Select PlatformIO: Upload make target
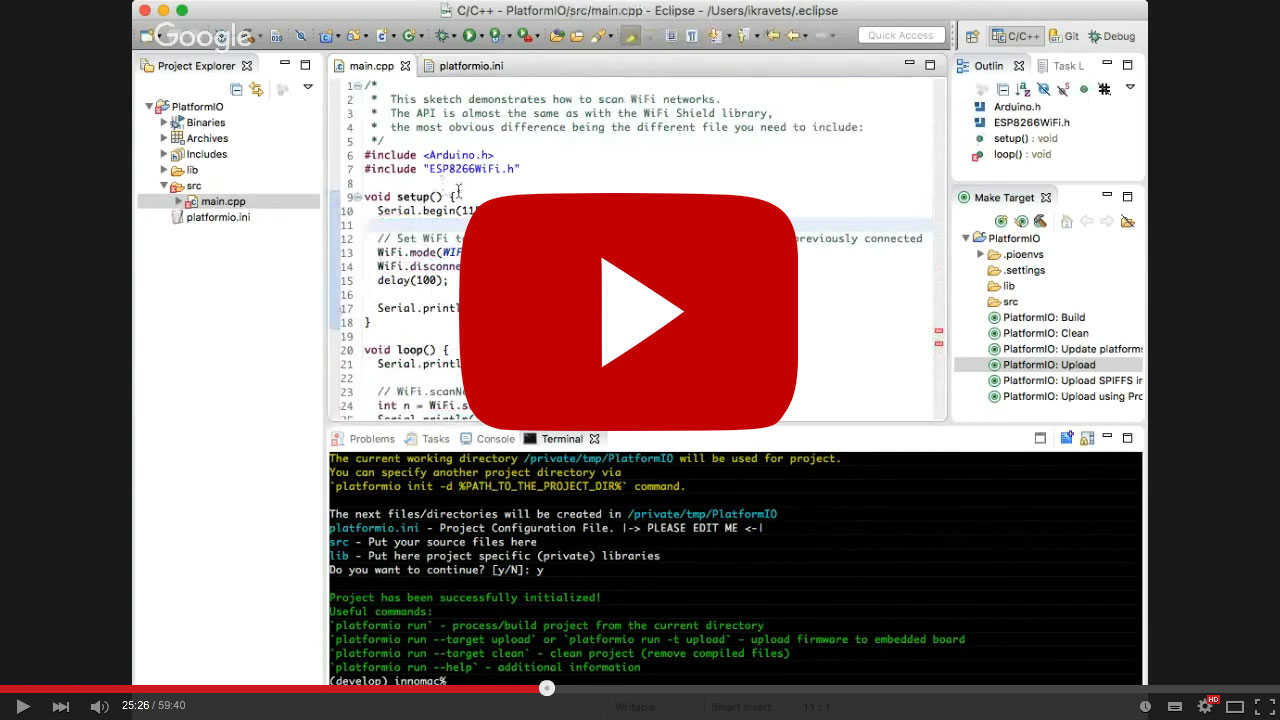The image size is (1280, 720). pos(1048,365)
